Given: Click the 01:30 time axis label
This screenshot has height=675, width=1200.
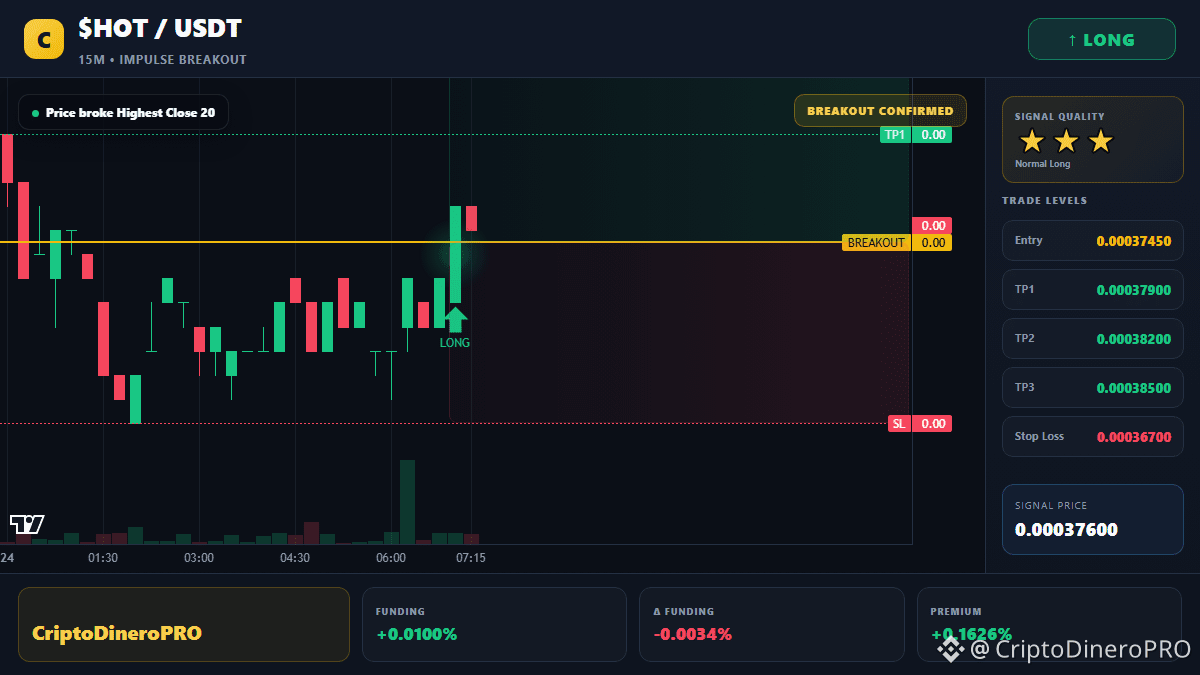Looking at the screenshot, I should pyautogui.click(x=103, y=558).
